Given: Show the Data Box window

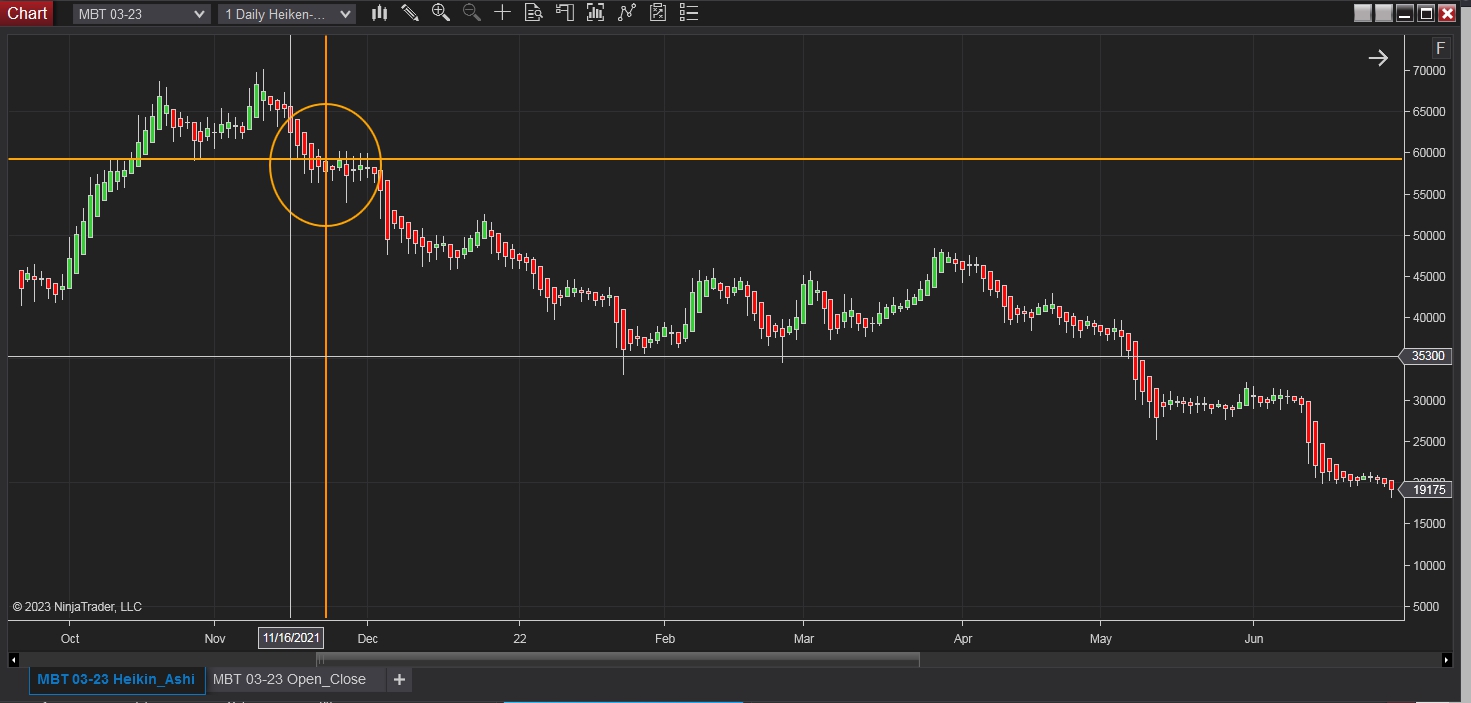Looking at the screenshot, I should tap(534, 13).
